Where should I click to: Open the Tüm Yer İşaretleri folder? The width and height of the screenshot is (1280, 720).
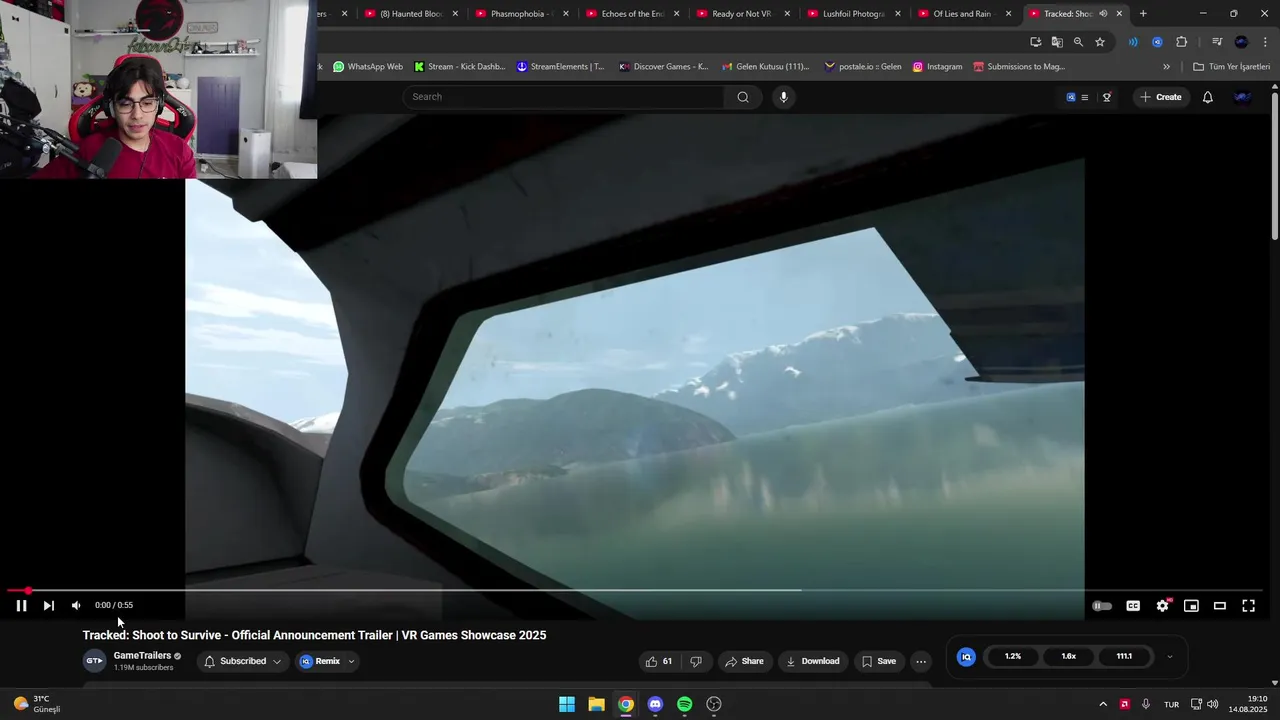coord(1231,67)
